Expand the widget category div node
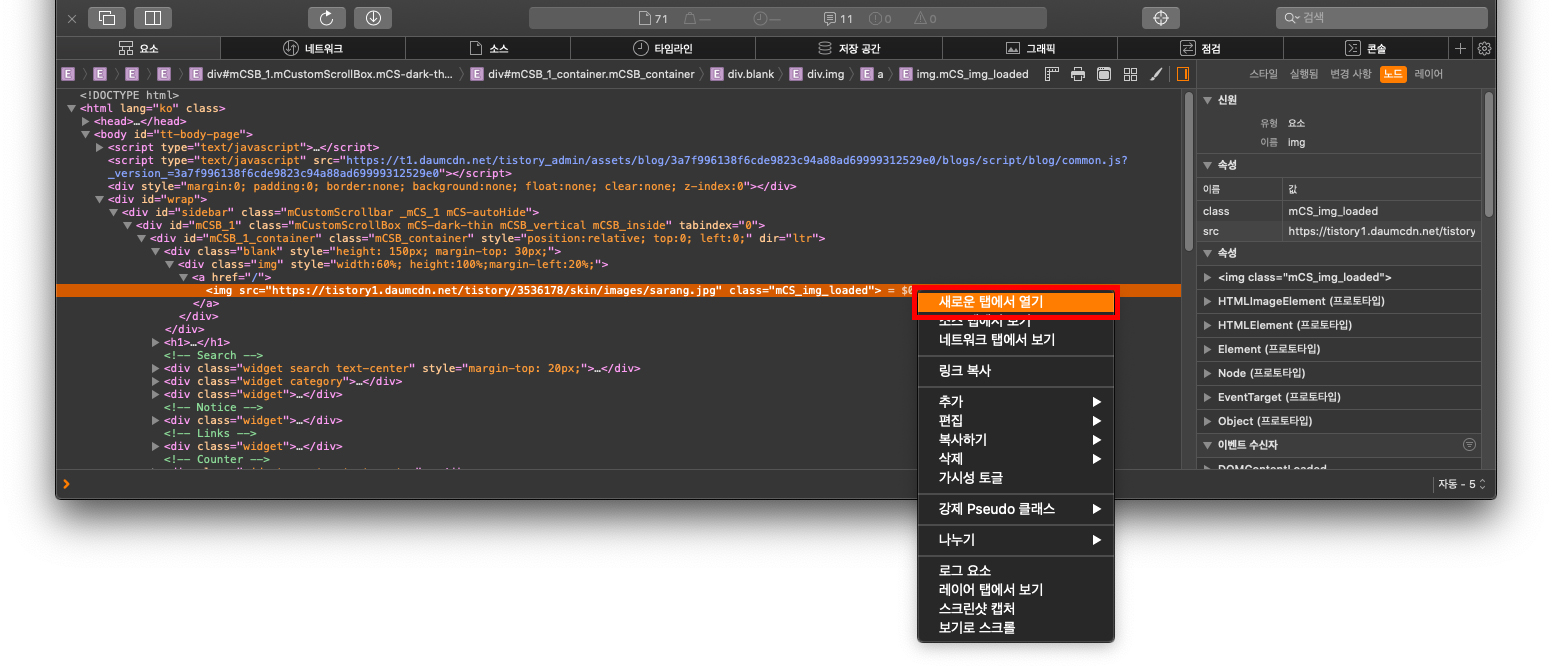 pos(155,381)
